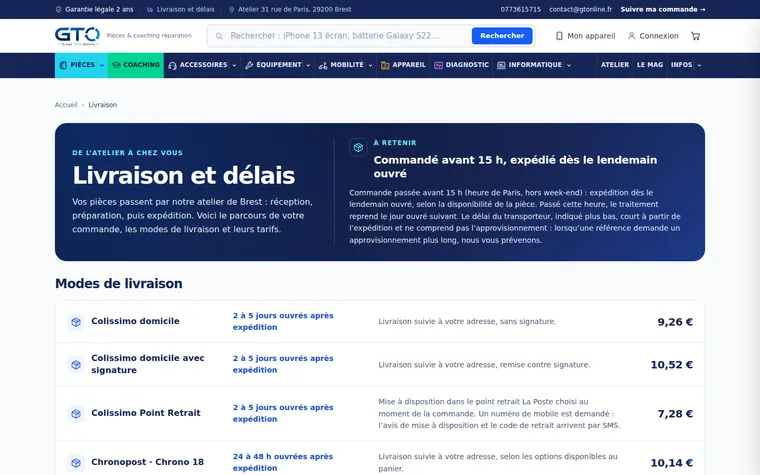Open the Infos menu item

681,65
